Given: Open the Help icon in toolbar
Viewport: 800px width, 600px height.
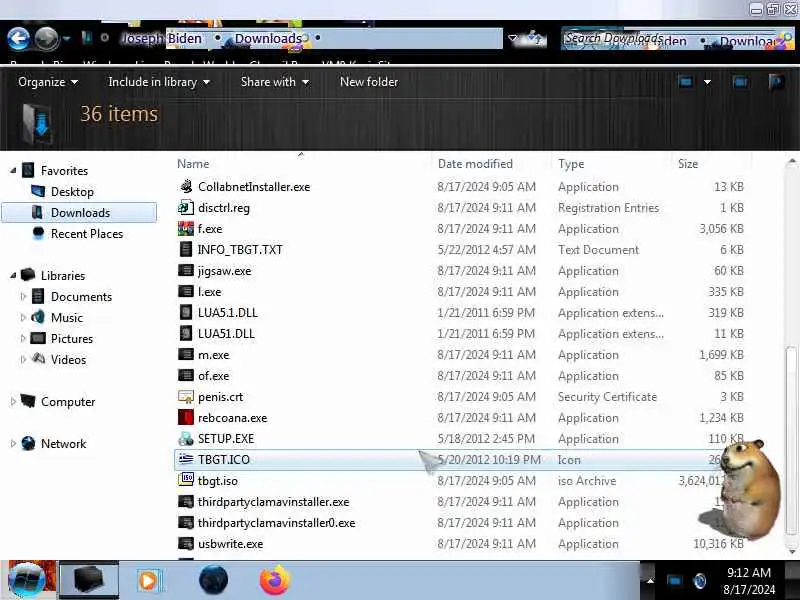Looking at the screenshot, I should 776,82.
